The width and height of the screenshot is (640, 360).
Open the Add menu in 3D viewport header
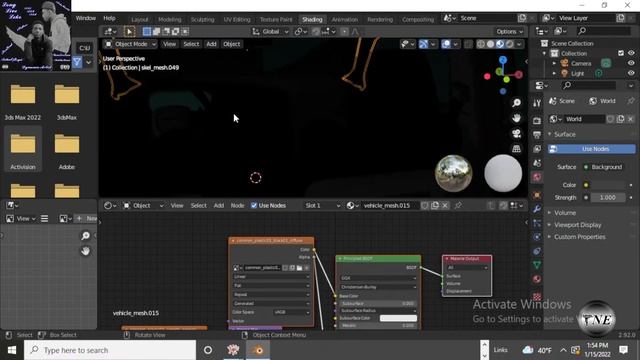(211, 44)
